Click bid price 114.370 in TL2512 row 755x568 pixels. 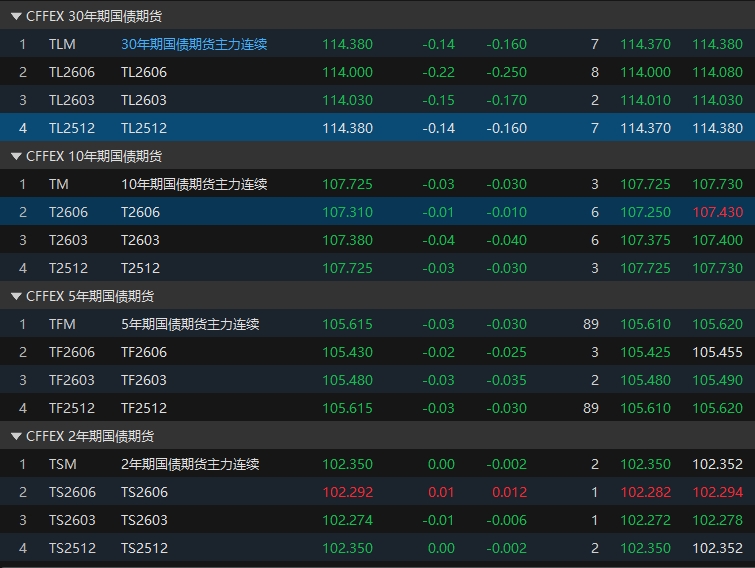pos(645,128)
